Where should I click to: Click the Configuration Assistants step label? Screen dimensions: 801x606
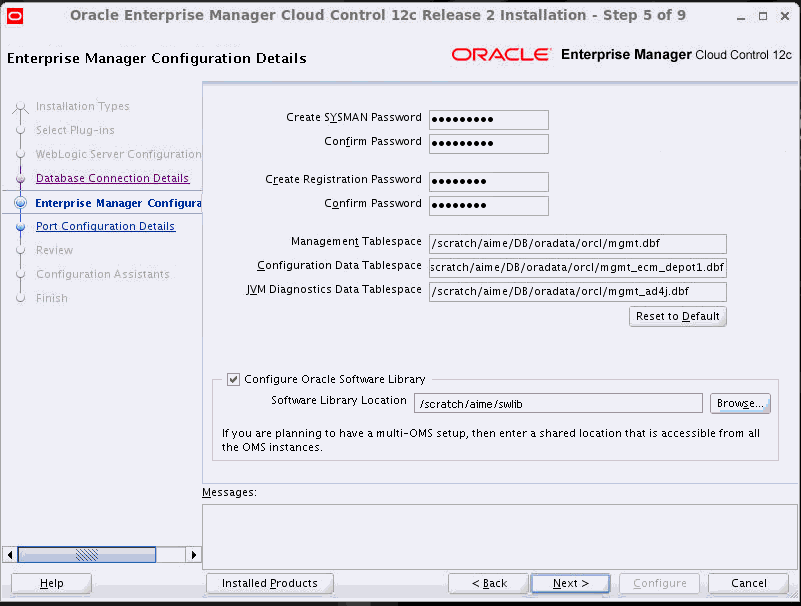click(x=102, y=274)
